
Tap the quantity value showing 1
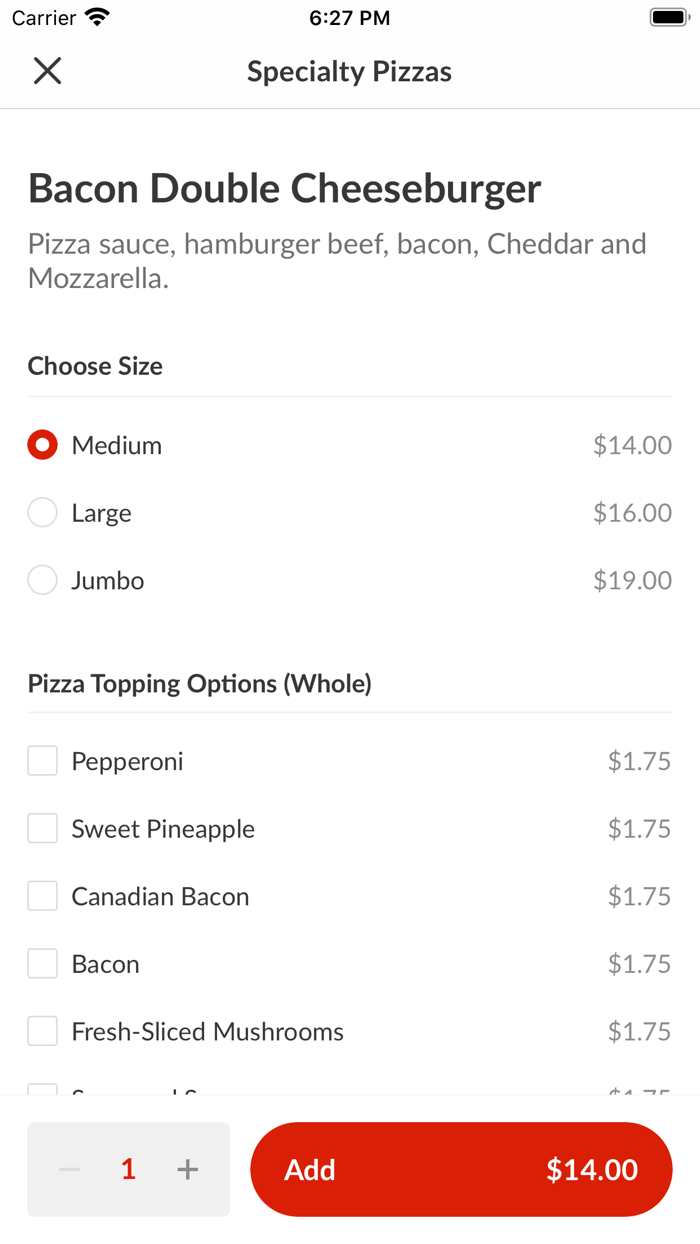[x=127, y=1168]
